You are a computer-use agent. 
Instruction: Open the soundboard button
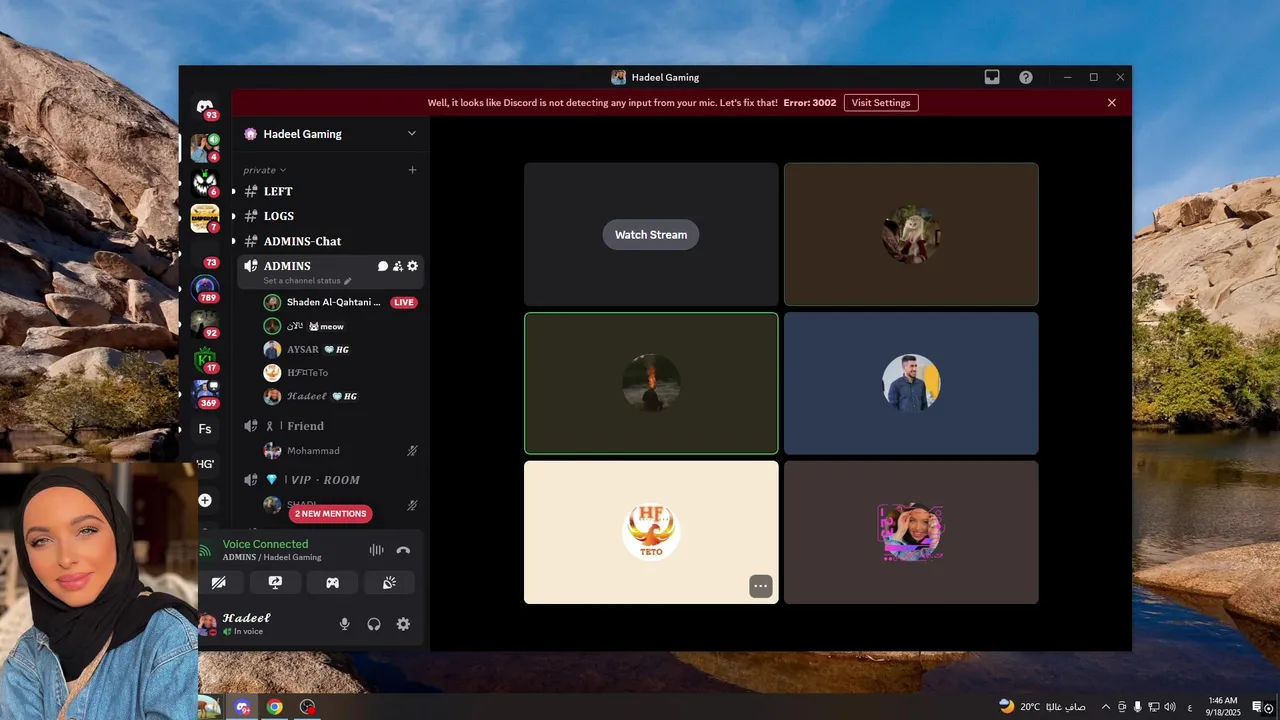(x=390, y=583)
